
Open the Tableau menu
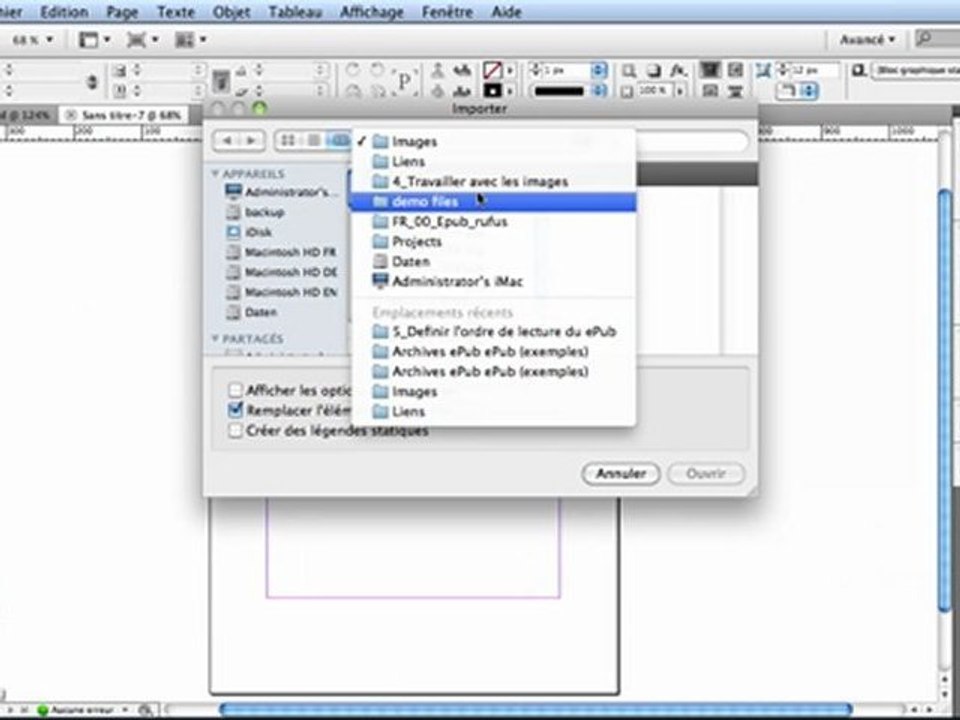(294, 12)
